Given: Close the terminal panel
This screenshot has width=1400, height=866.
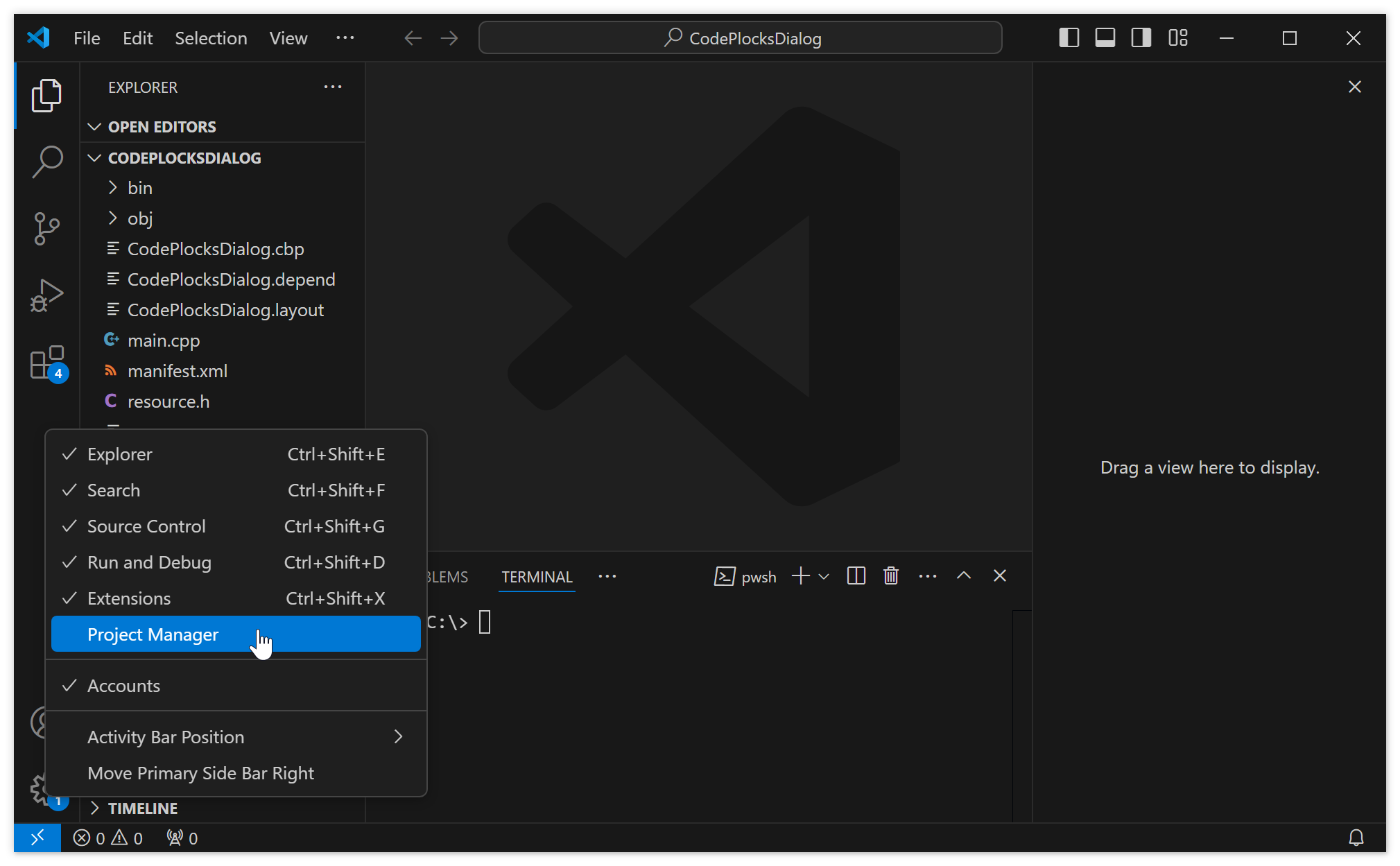Looking at the screenshot, I should (x=999, y=576).
